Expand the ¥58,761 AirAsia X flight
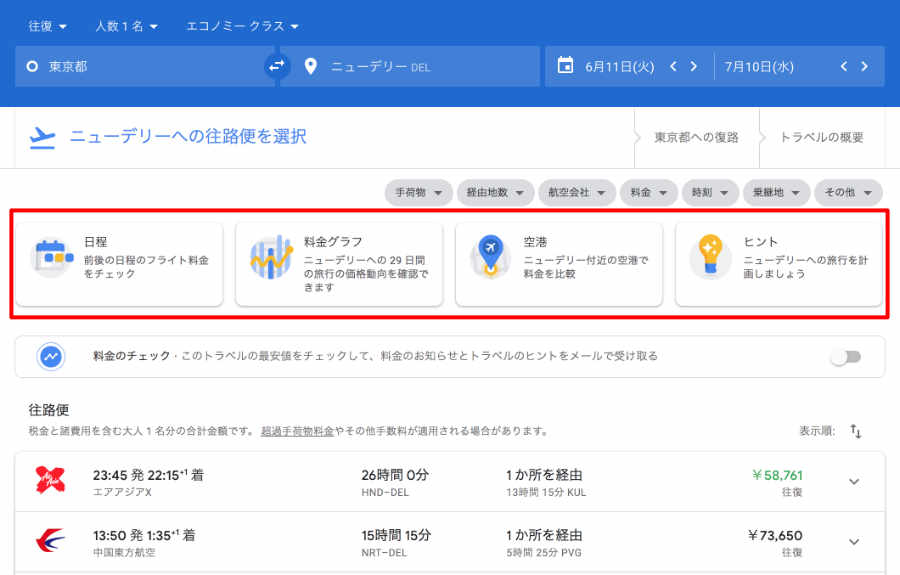 pos(854,482)
